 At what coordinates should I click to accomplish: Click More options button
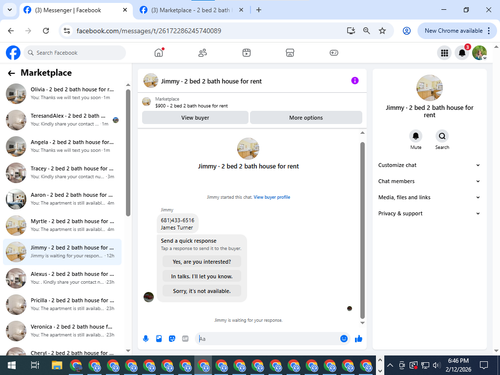click(x=306, y=118)
